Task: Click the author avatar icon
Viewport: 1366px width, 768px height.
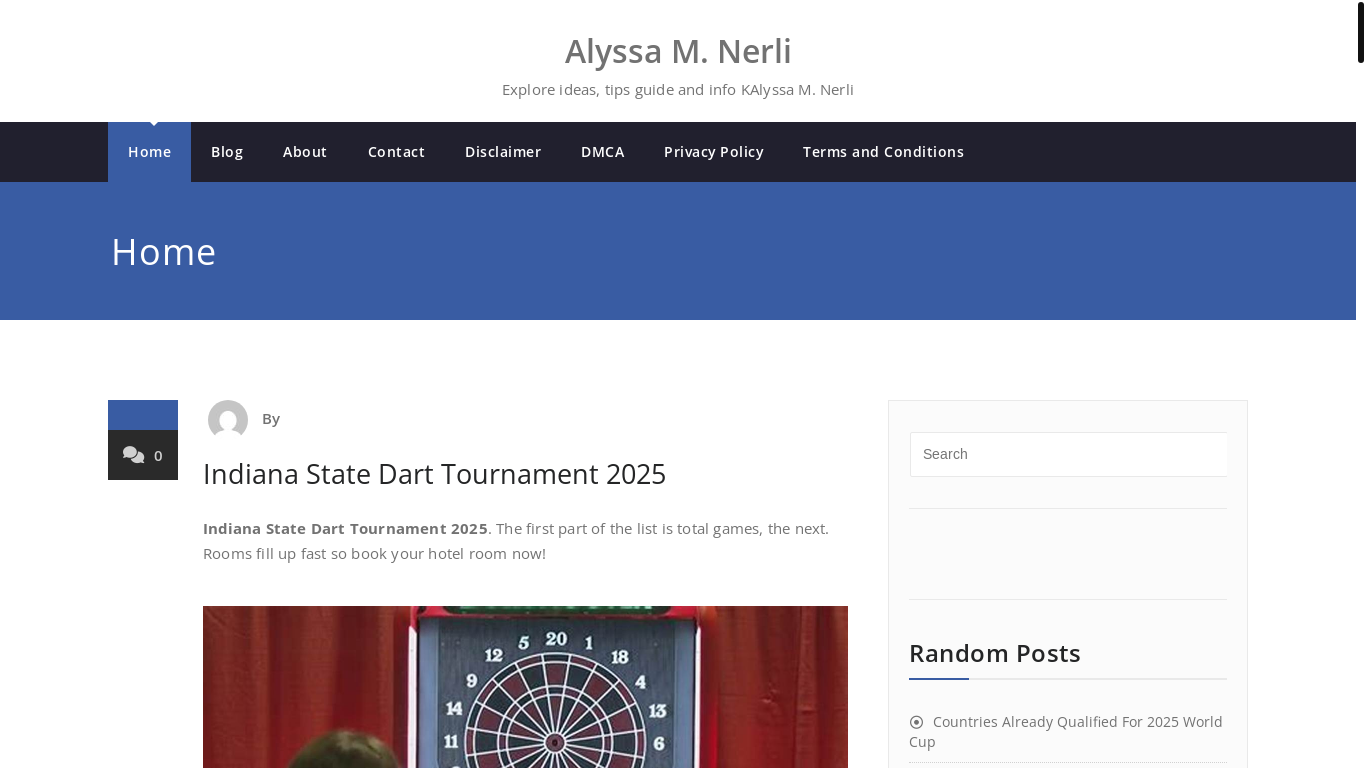Action: point(228,420)
